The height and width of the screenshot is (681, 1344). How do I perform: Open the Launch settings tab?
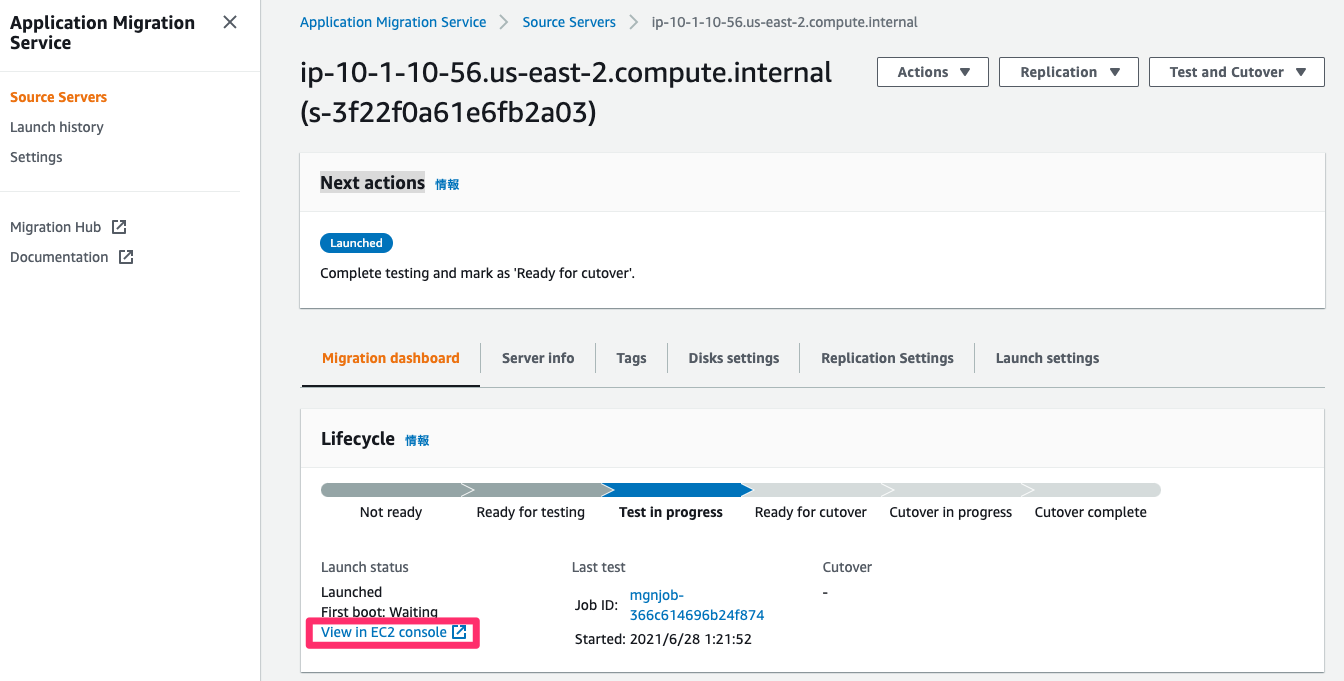point(1047,358)
